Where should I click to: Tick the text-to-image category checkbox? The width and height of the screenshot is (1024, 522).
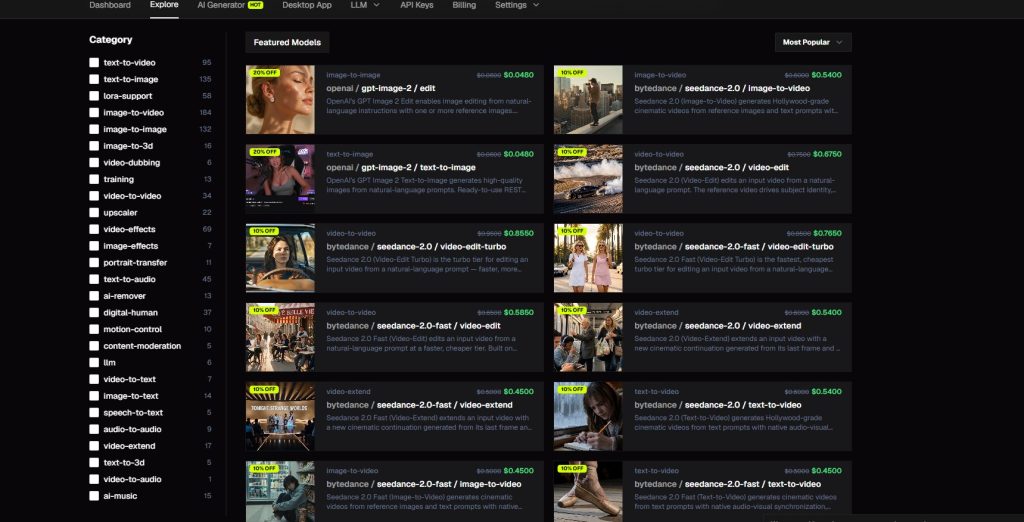94,79
